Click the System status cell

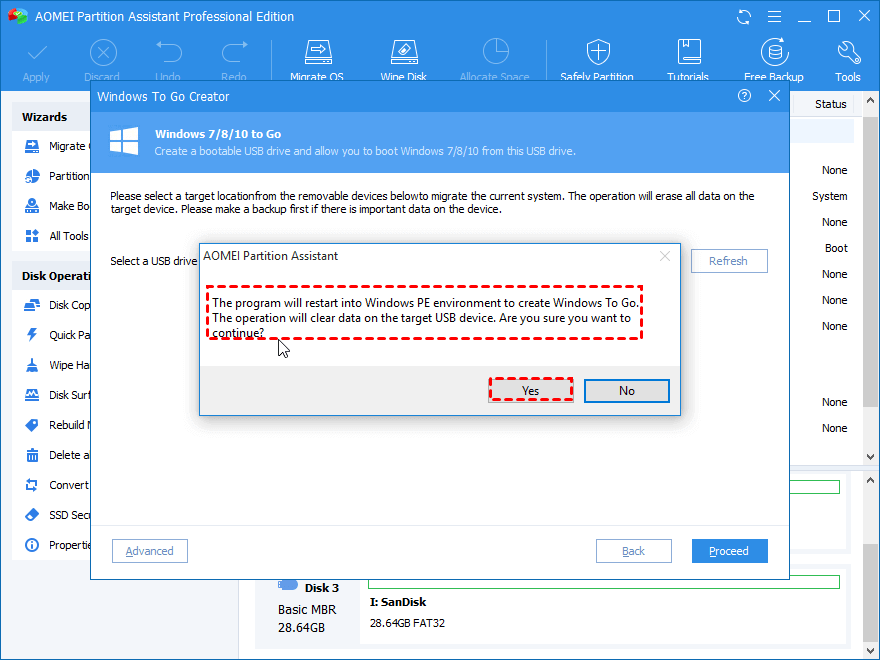(x=829, y=196)
